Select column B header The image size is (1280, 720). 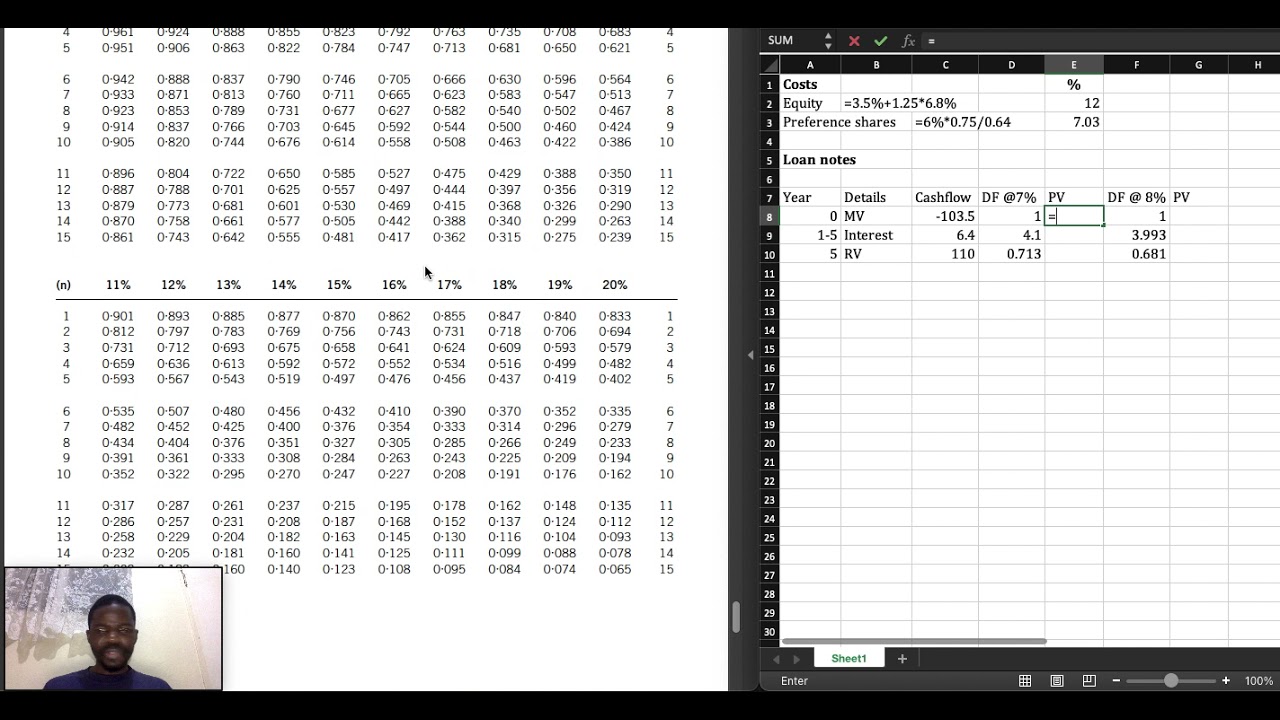876,65
